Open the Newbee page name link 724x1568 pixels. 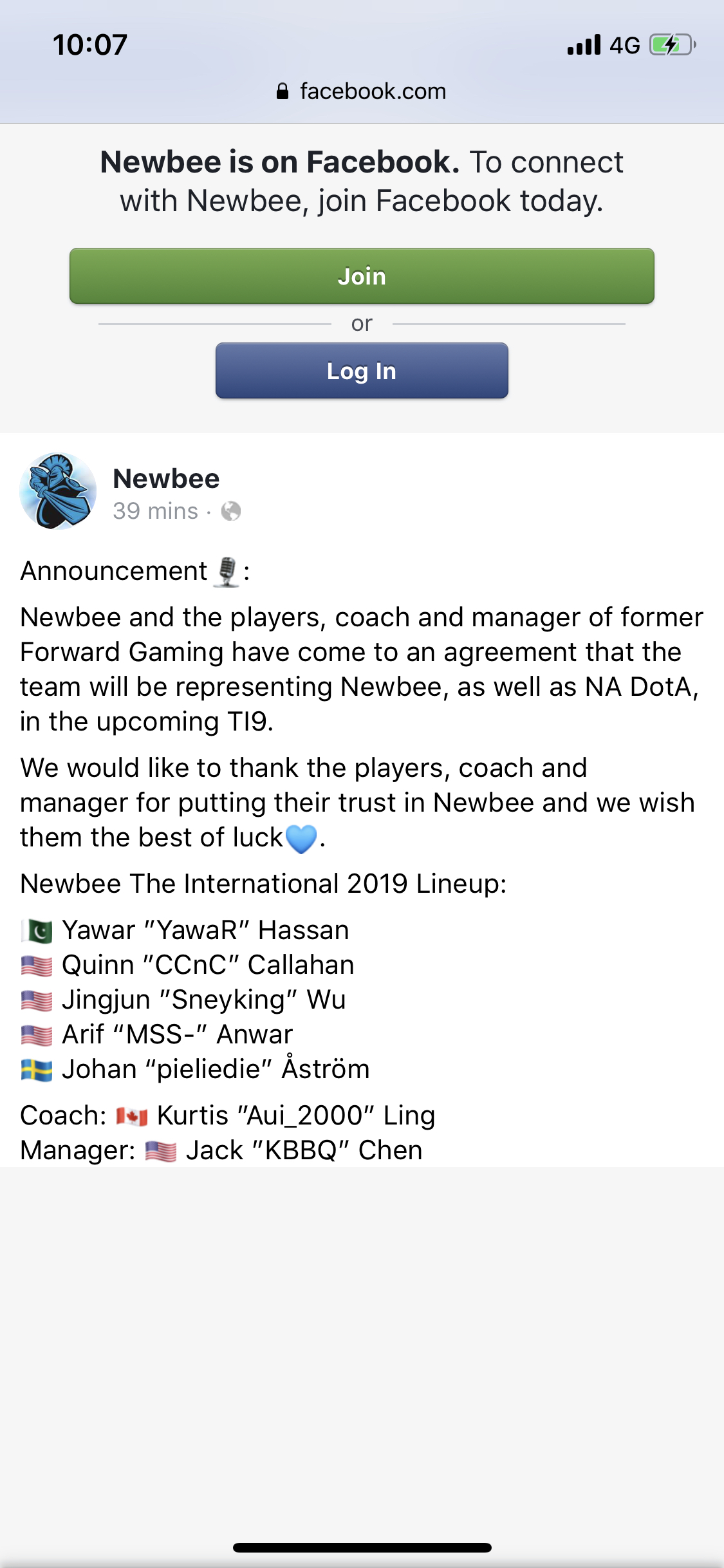coord(166,479)
